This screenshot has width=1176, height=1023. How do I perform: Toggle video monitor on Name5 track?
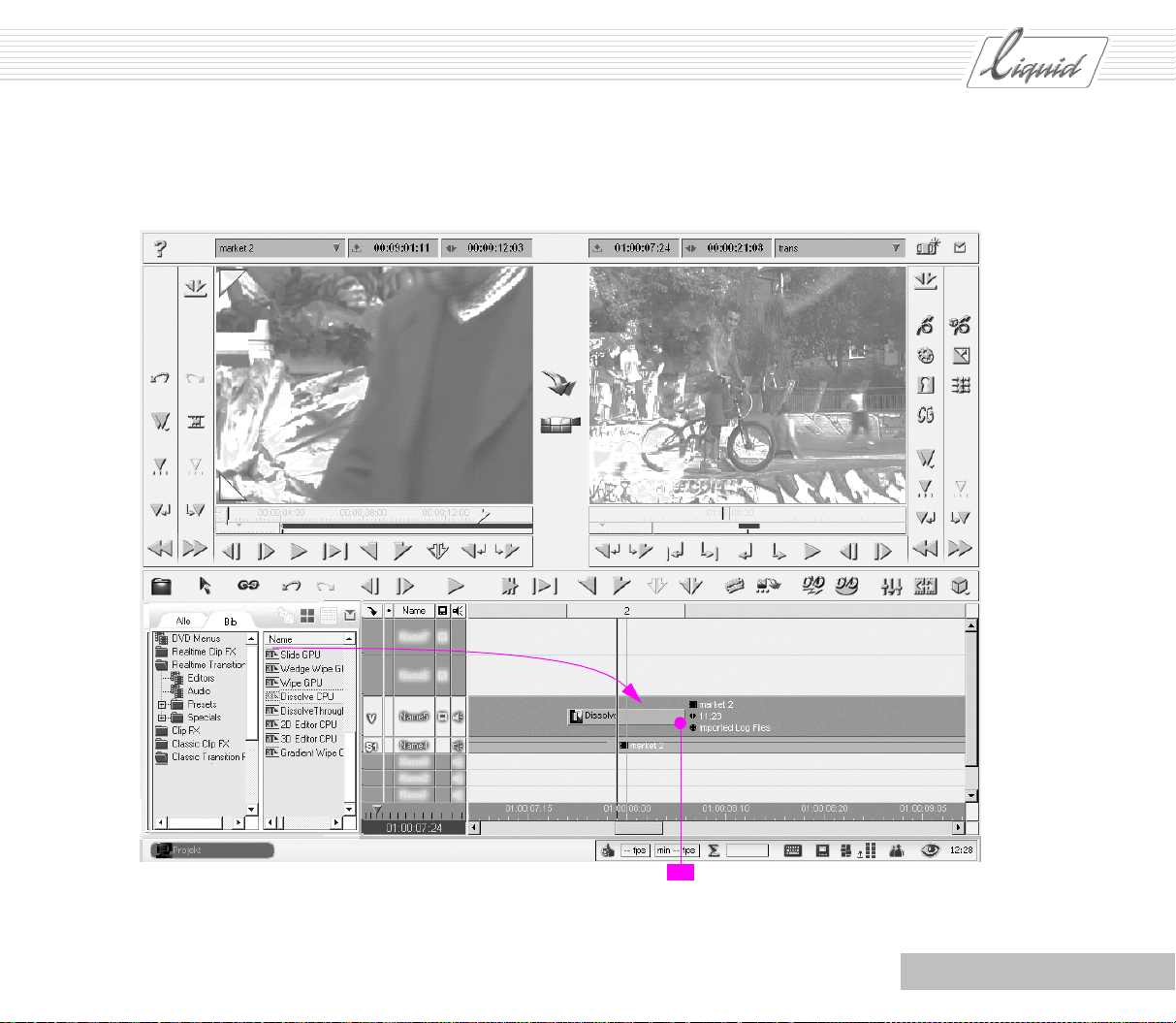click(442, 718)
